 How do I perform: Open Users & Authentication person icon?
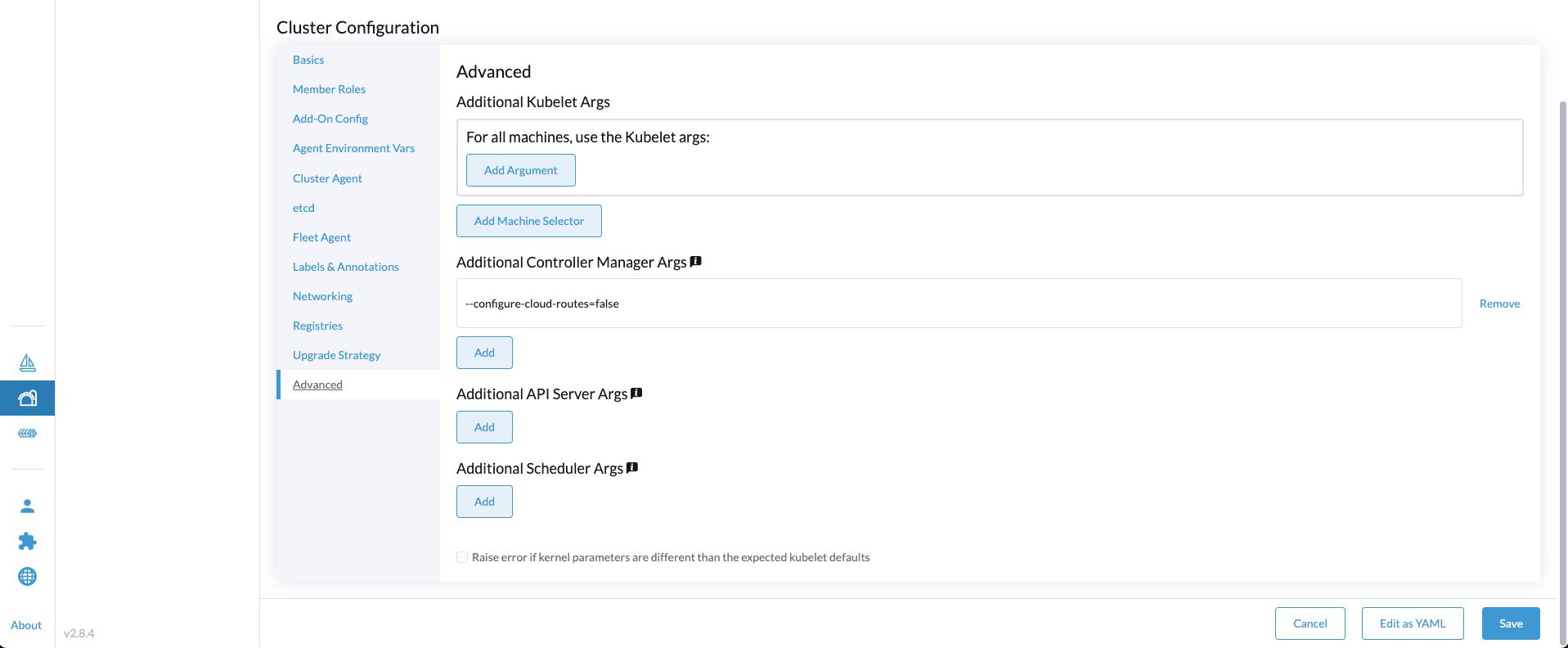click(x=27, y=506)
